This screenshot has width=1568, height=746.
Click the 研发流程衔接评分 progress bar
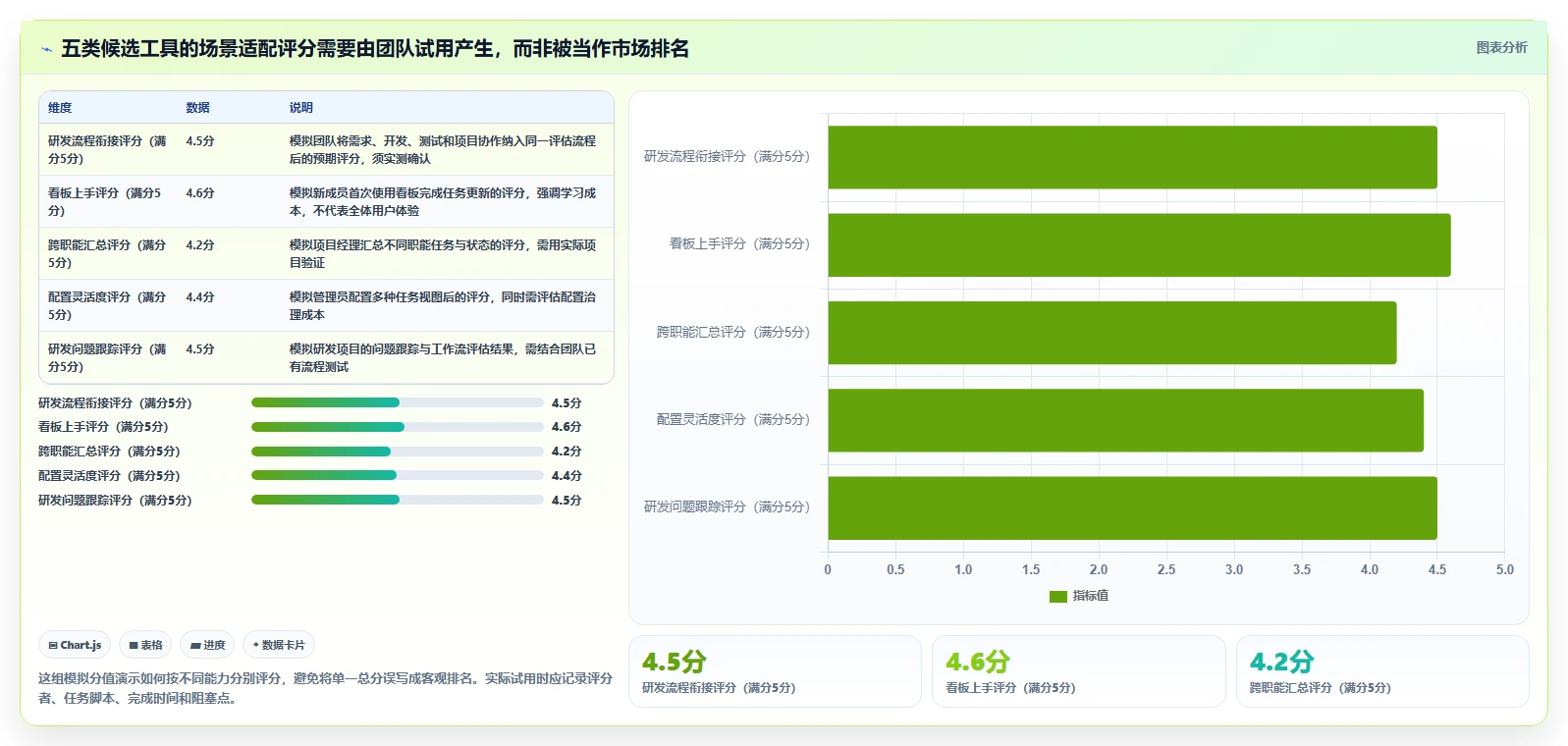point(398,402)
